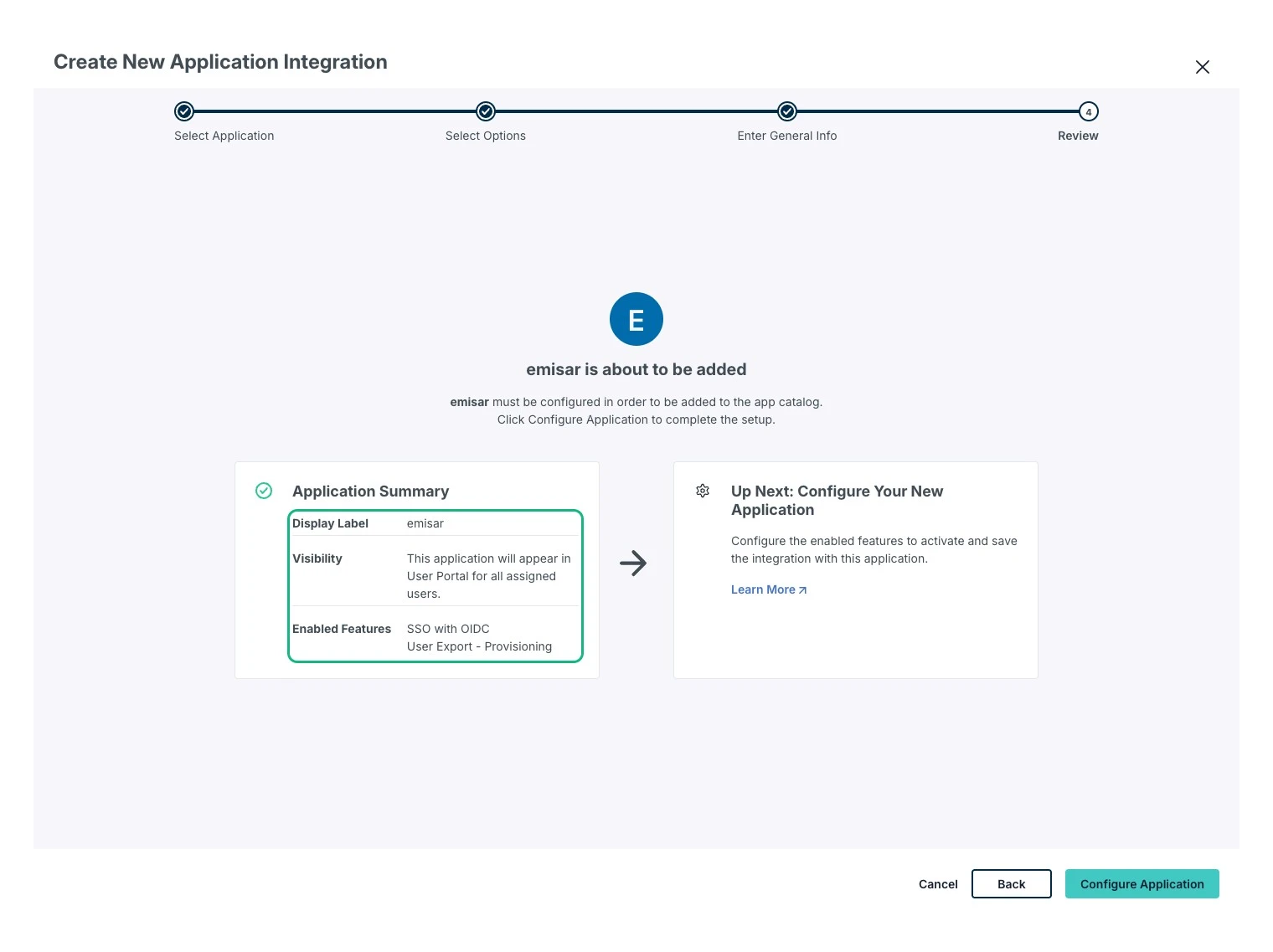The height and width of the screenshot is (952, 1273).
Task: Click the 'Create New Application Integration' title
Action: click(220, 62)
